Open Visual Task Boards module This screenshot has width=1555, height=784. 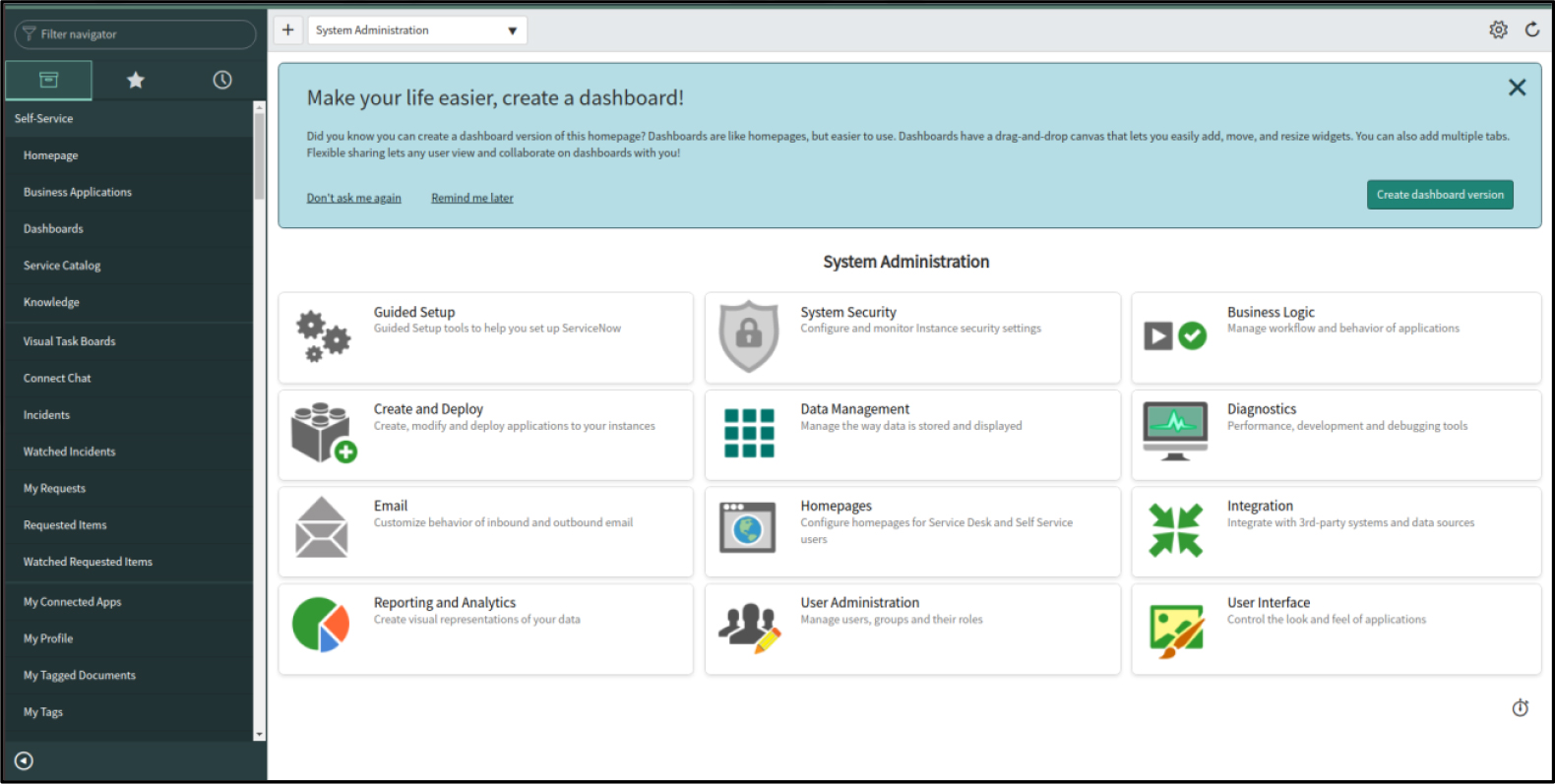[127, 341]
